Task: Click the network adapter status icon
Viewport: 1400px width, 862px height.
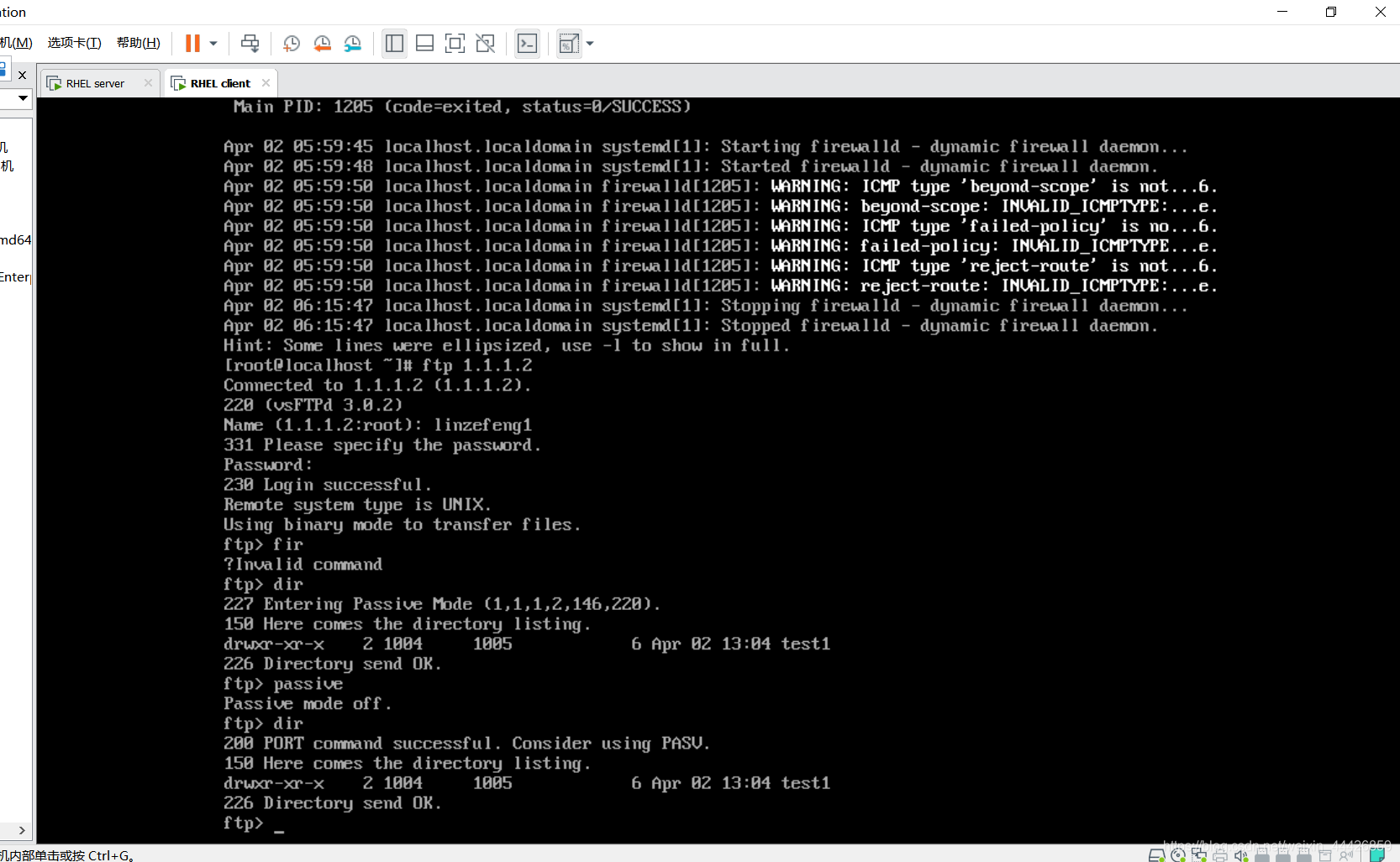Action: click(1199, 855)
